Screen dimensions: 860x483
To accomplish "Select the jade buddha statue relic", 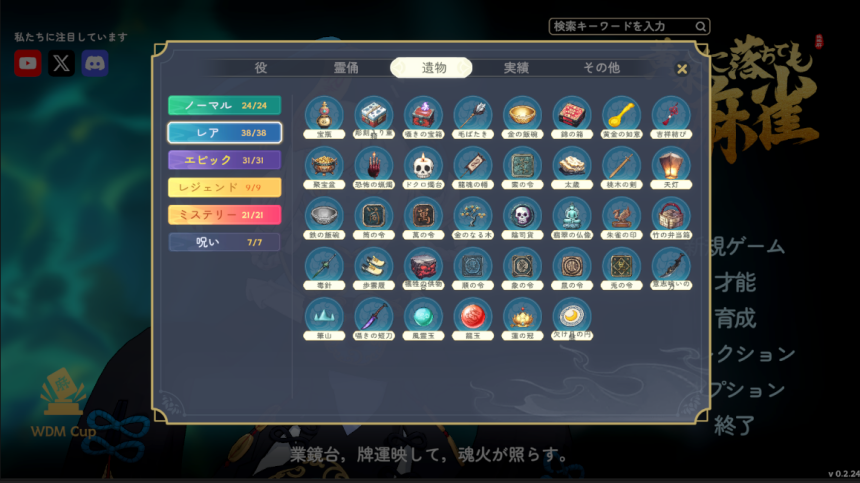I will coord(572,216).
